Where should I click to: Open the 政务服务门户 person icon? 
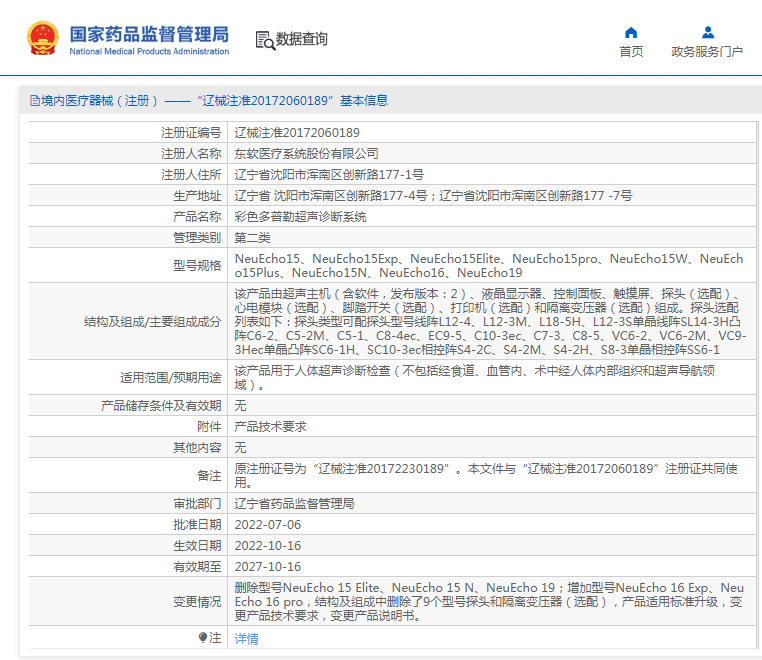point(708,33)
